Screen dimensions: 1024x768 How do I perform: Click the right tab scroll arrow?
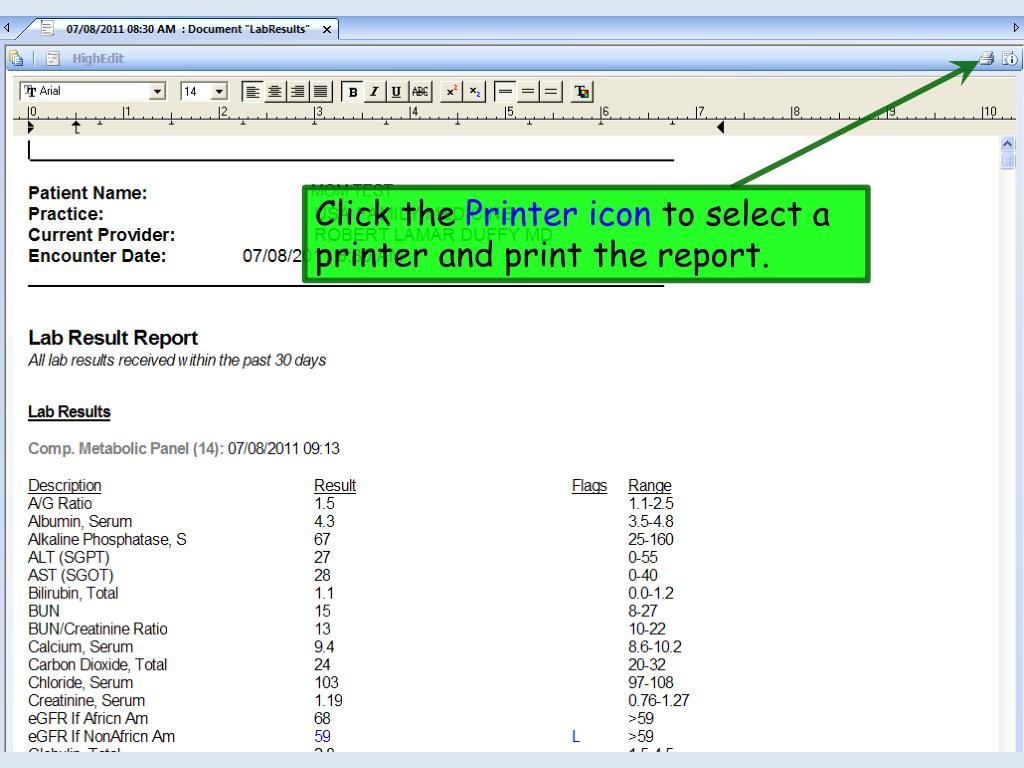[1016, 27]
